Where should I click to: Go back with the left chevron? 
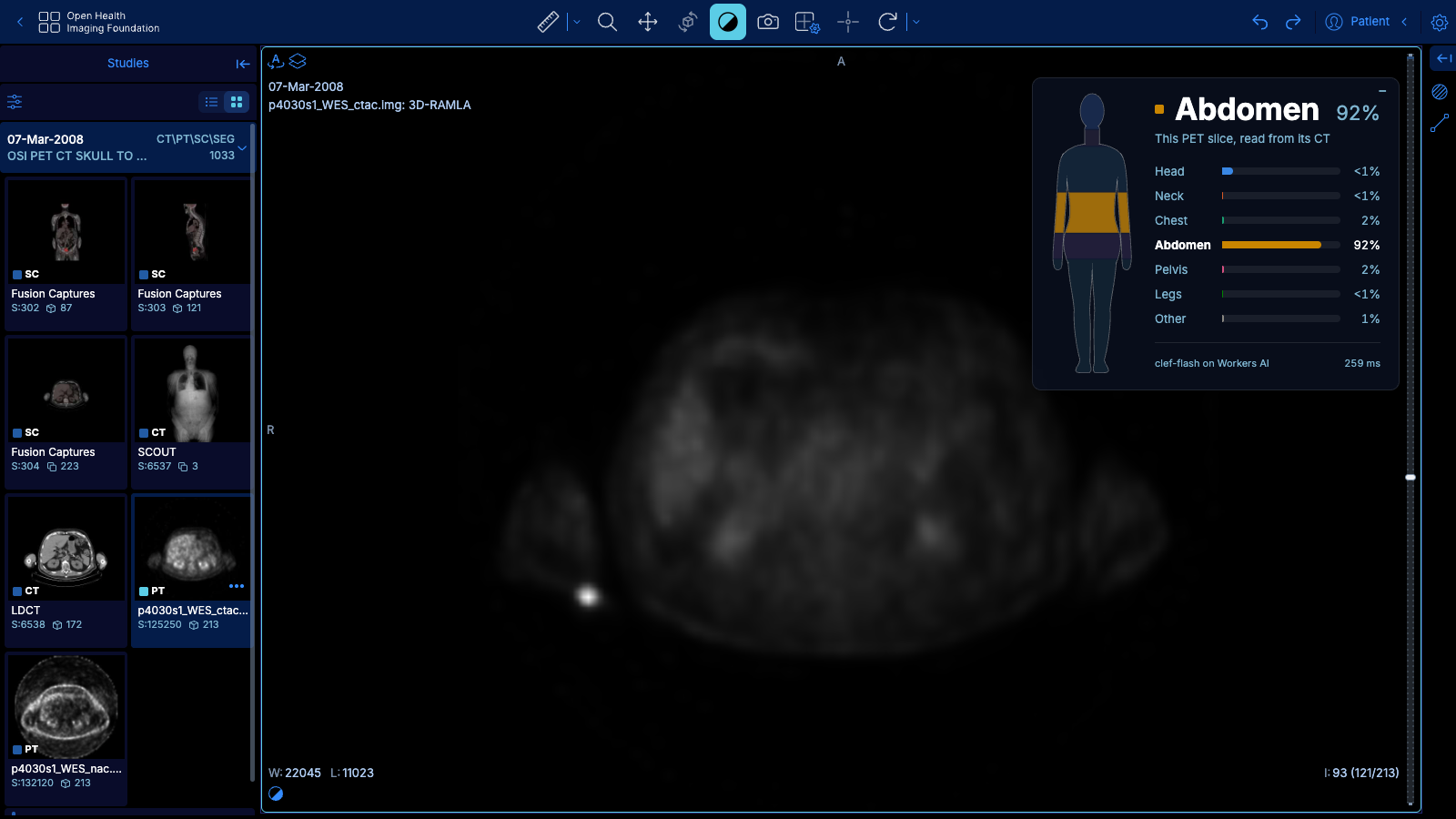pos(20,22)
